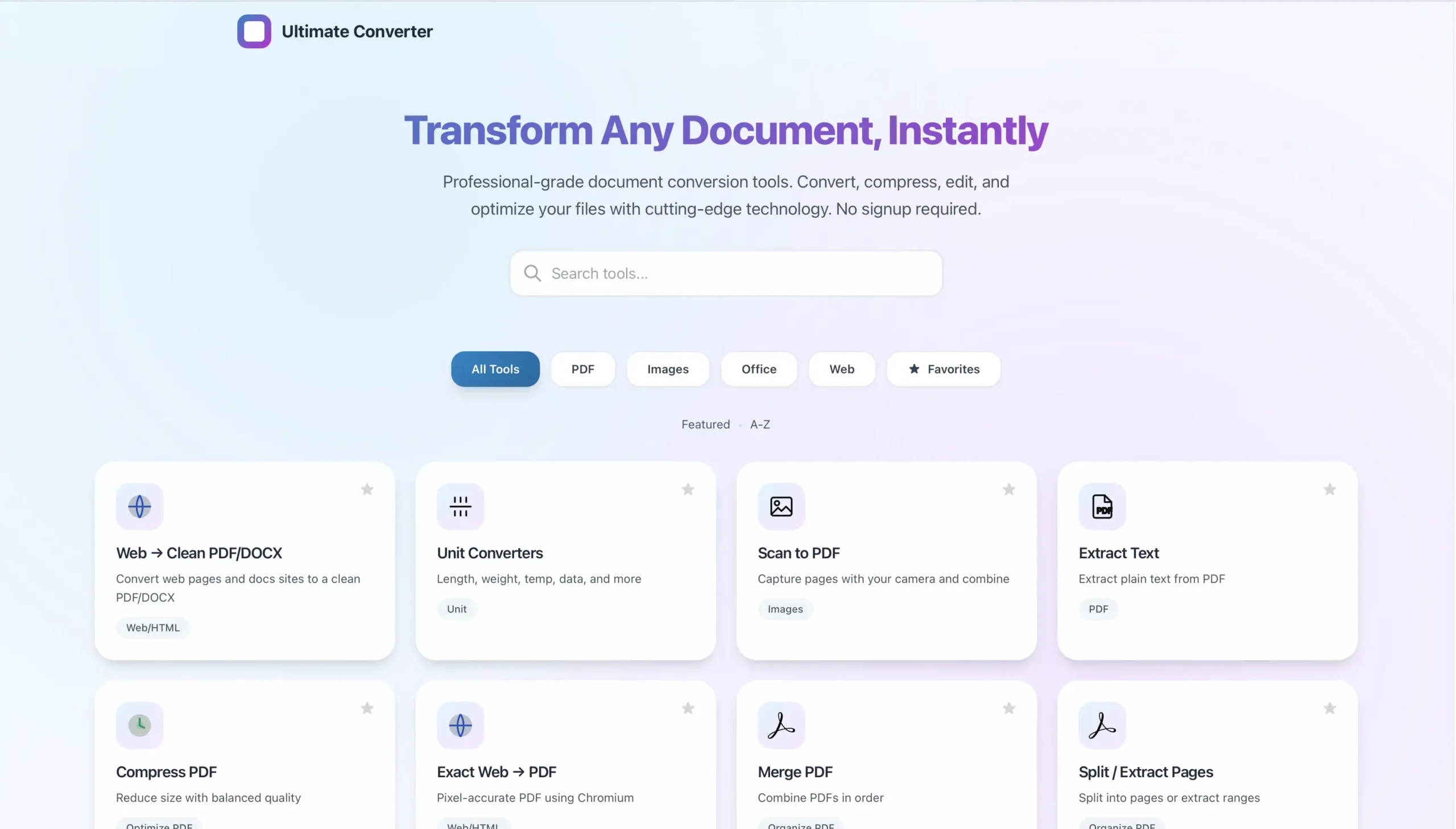Click the "Transform Any Document, Instantly" headline

coord(726,130)
